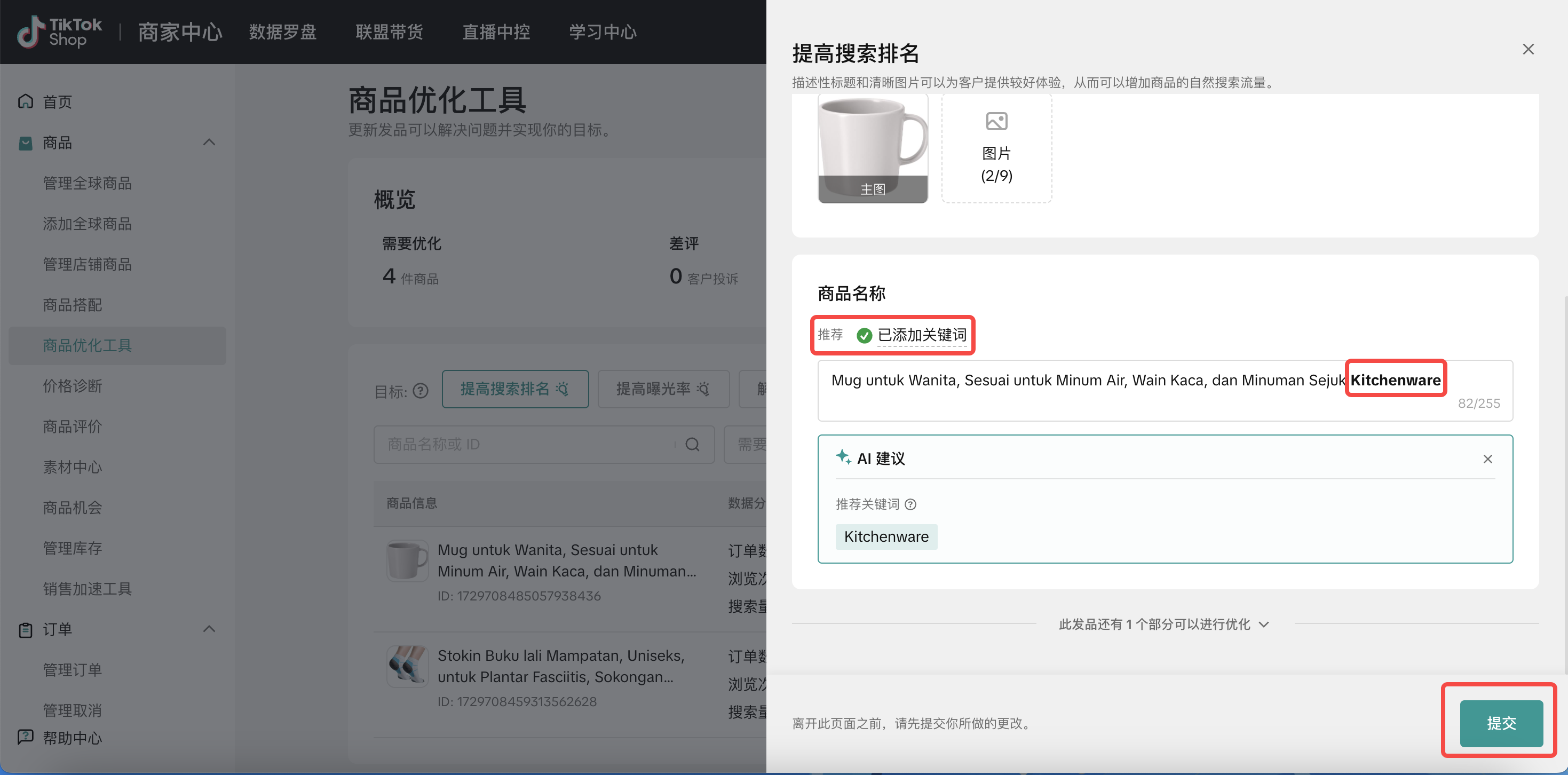Click the TikTok Shop logo

point(59,31)
